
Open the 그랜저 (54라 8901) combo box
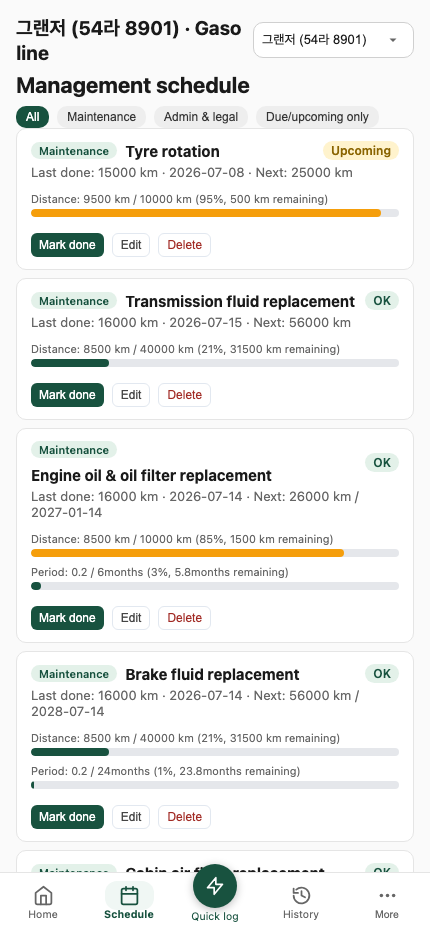click(333, 40)
